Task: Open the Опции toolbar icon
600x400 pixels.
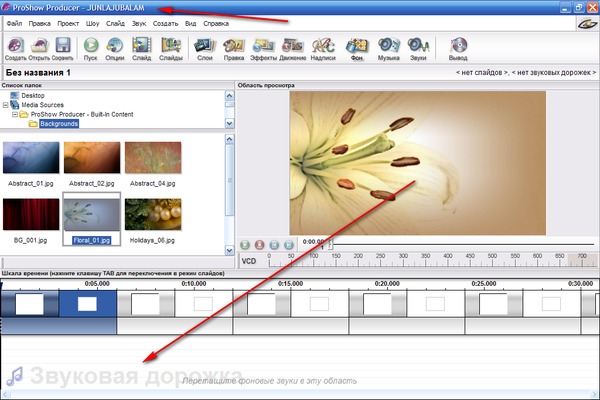Action: 115,49
